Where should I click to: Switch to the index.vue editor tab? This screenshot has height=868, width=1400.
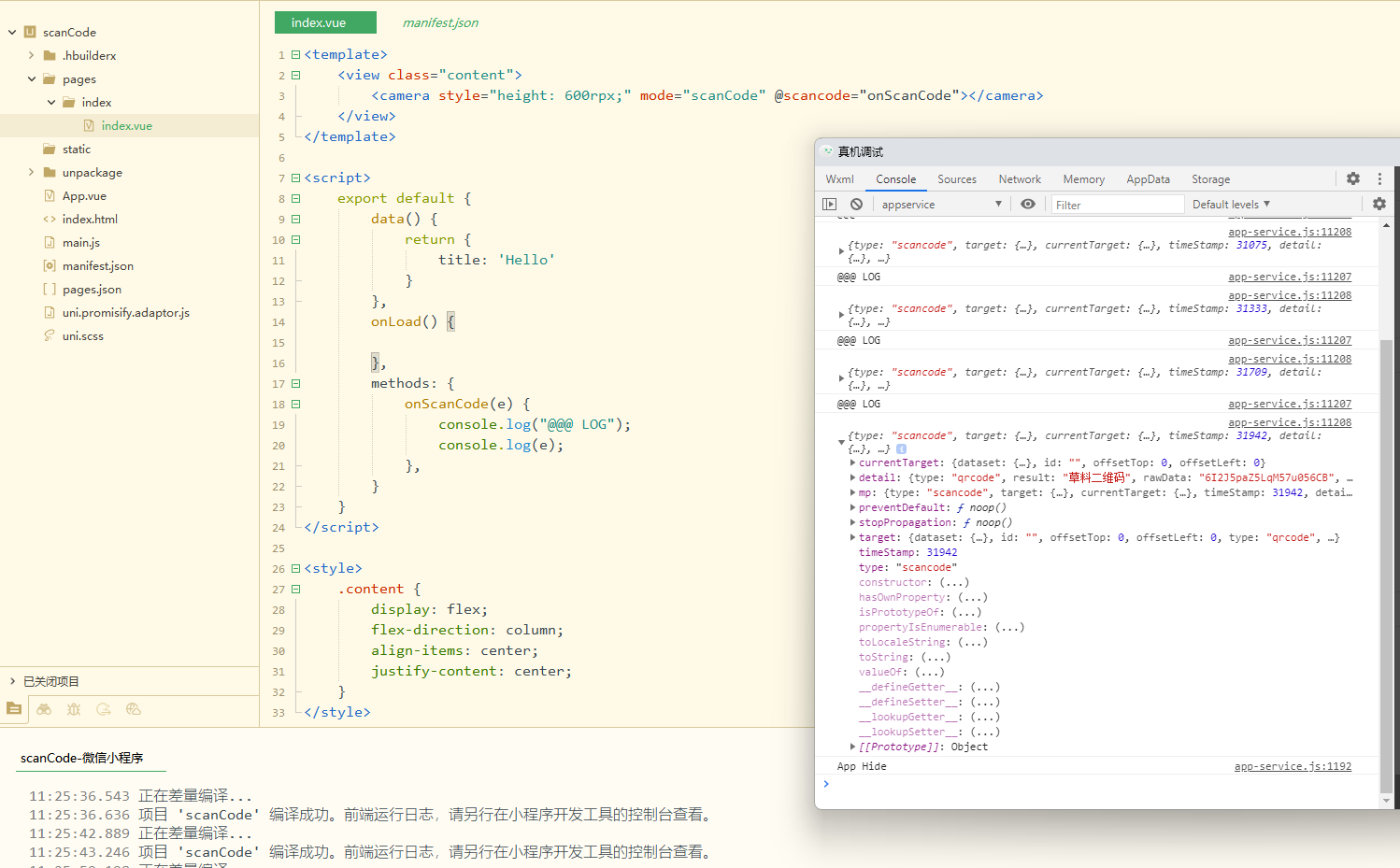(x=325, y=22)
